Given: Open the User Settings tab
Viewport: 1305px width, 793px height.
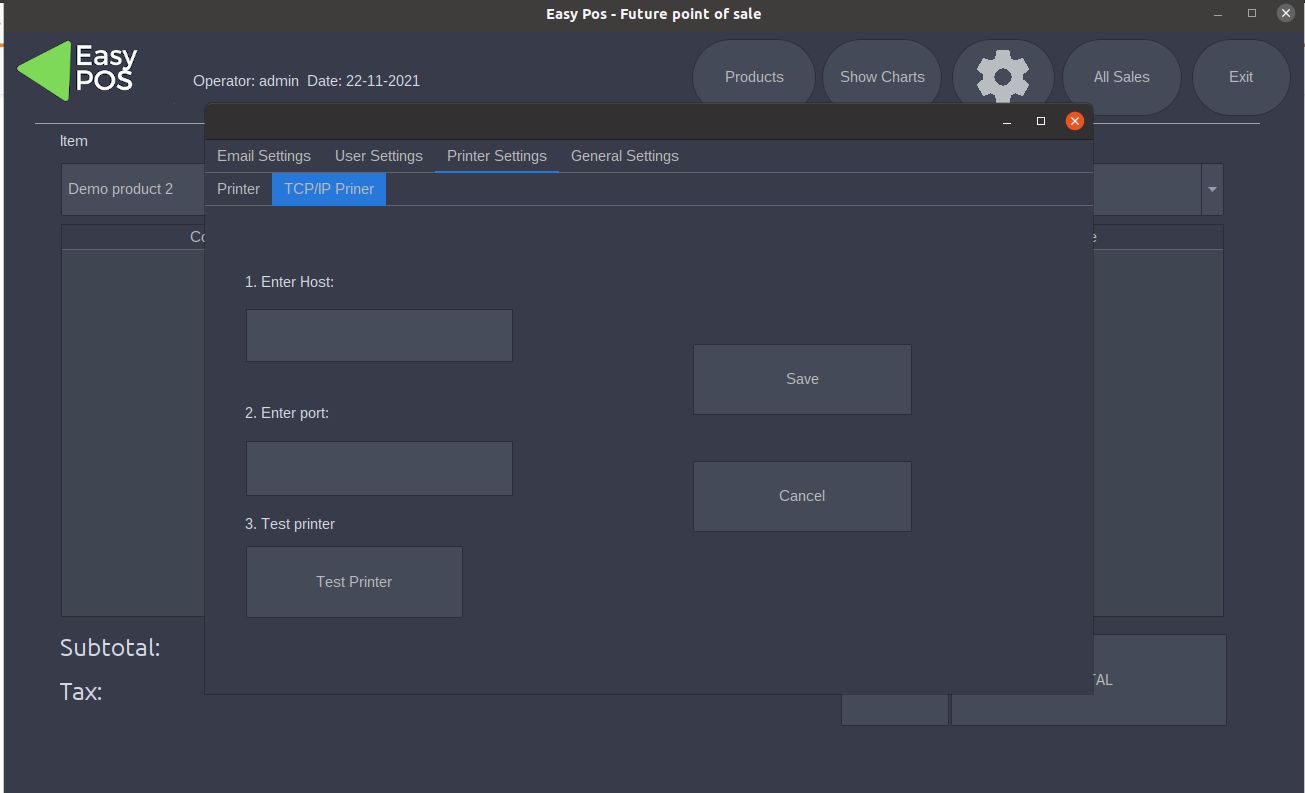Looking at the screenshot, I should 378,156.
